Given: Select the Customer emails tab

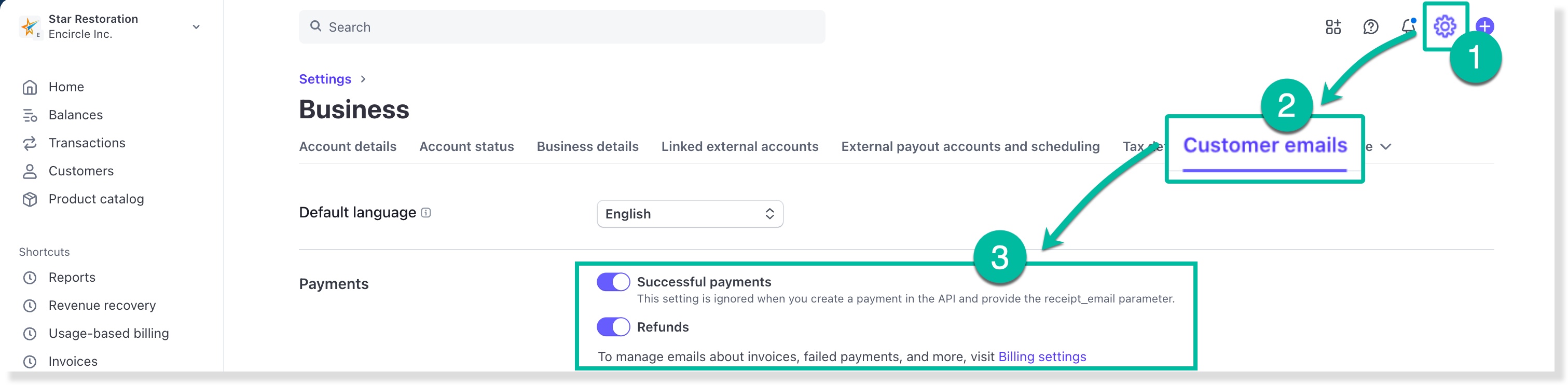Looking at the screenshot, I should [1264, 146].
